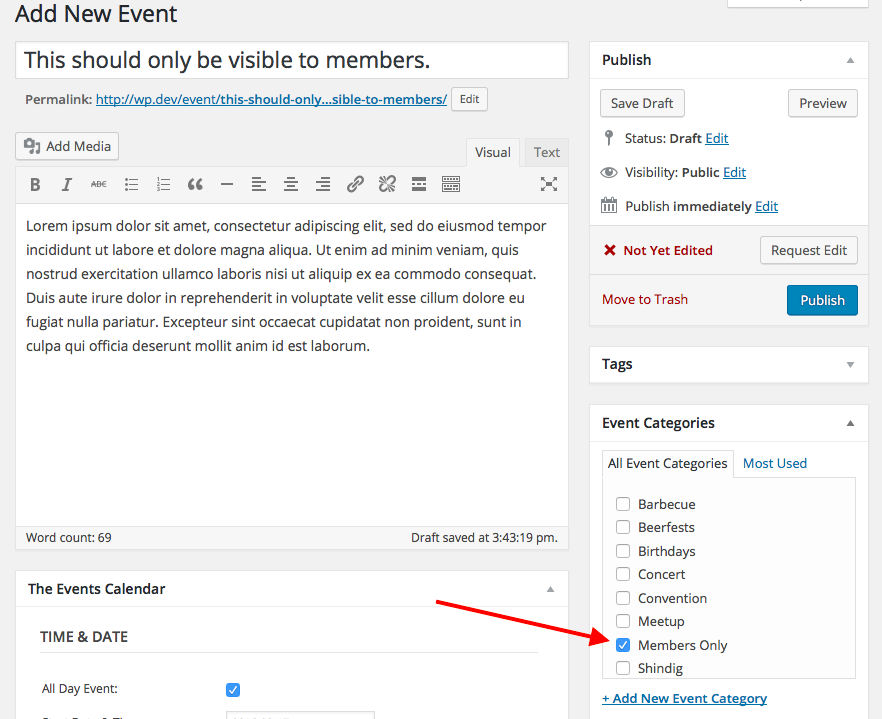Uncheck the Members Only category
The width and height of the screenshot is (882, 719).
coord(623,645)
